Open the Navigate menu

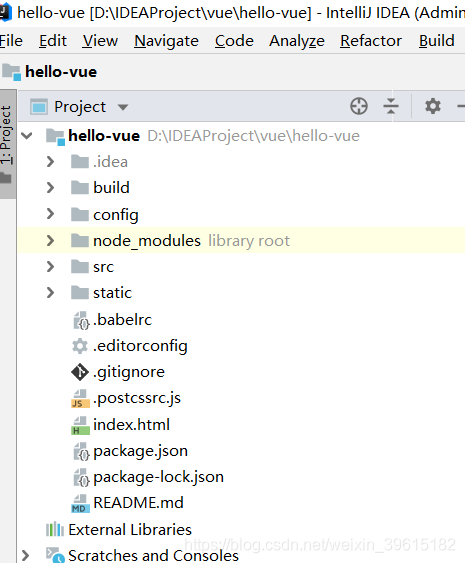[166, 41]
